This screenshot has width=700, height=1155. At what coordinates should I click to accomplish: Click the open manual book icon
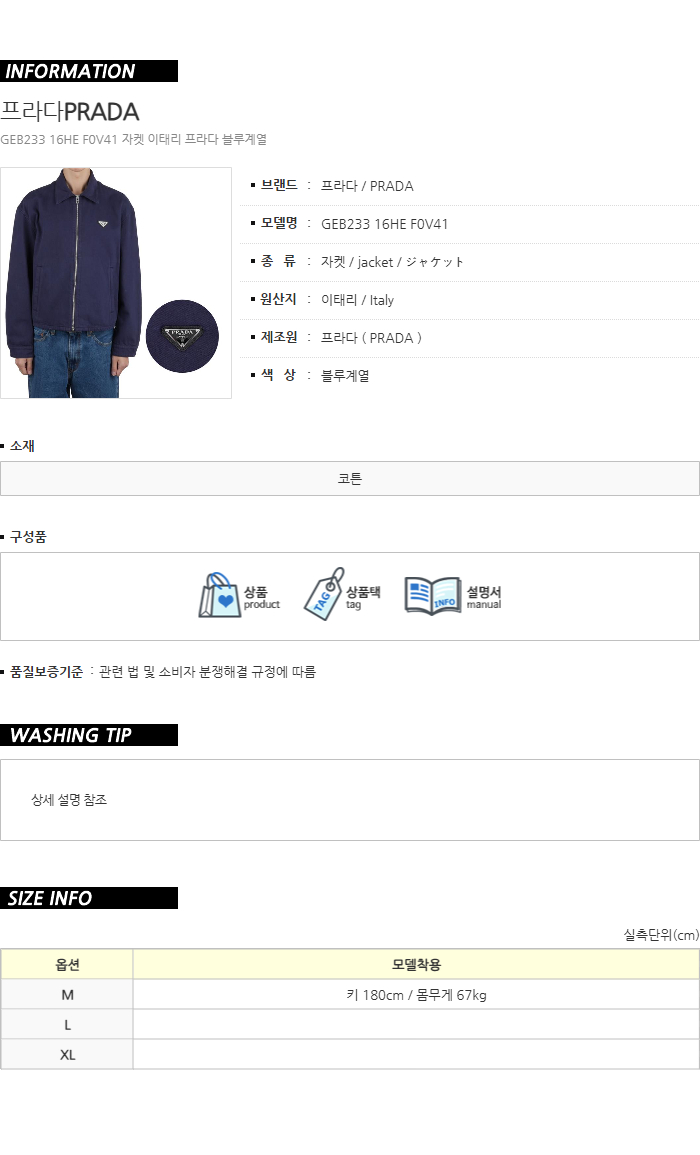tap(433, 595)
